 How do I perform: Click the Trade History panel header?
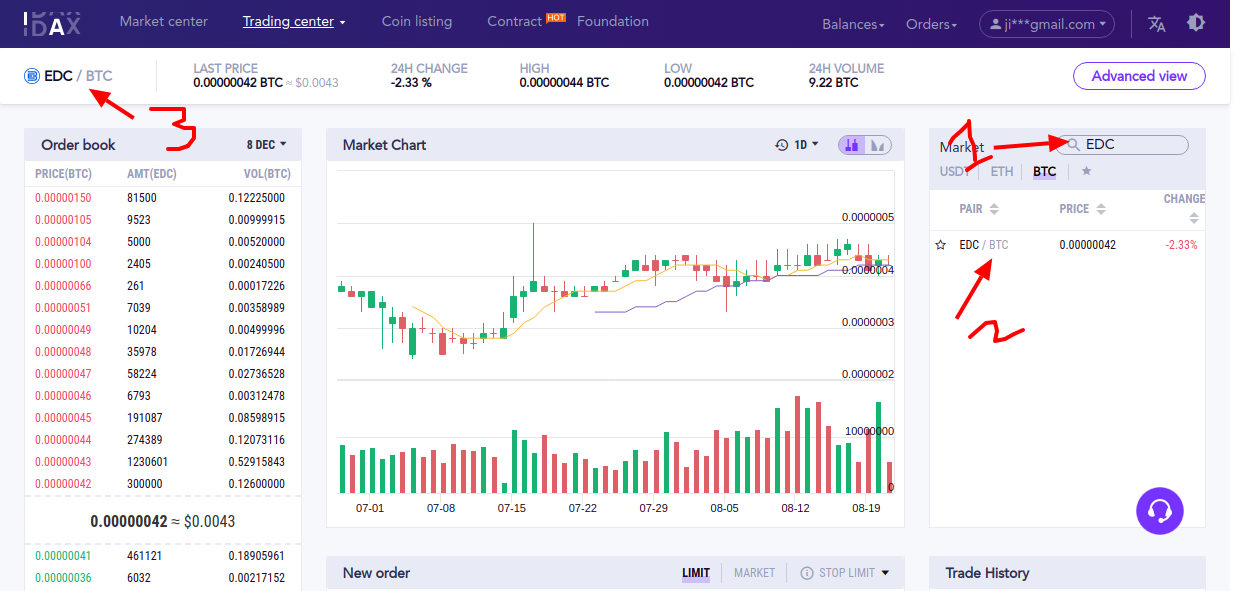click(1067, 573)
